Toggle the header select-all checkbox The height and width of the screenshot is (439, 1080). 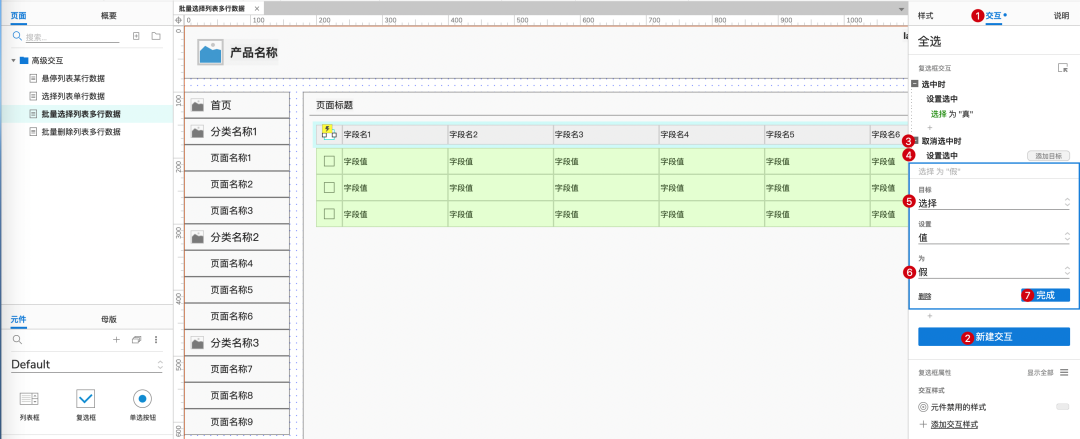pos(328,135)
